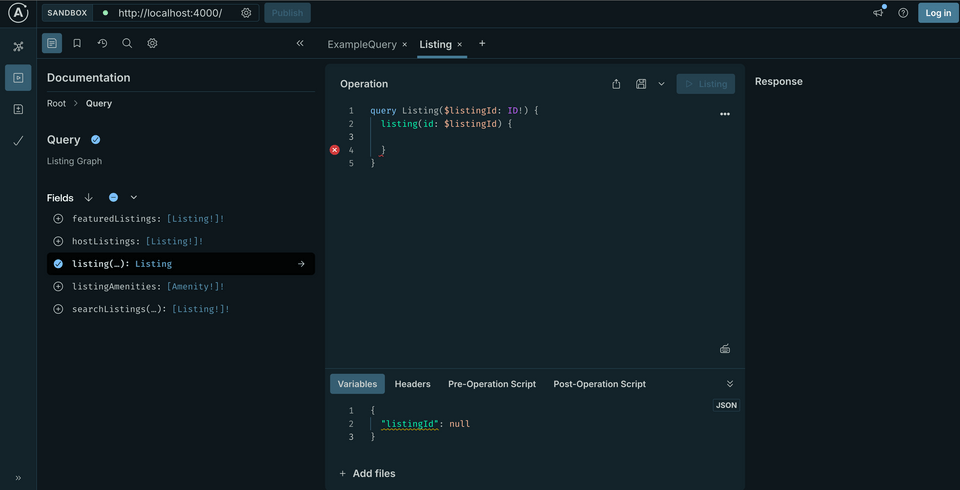Viewport: 960px width, 490px height.
Task: Add a new operation tab
Action: pyautogui.click(x=482, y=43)
